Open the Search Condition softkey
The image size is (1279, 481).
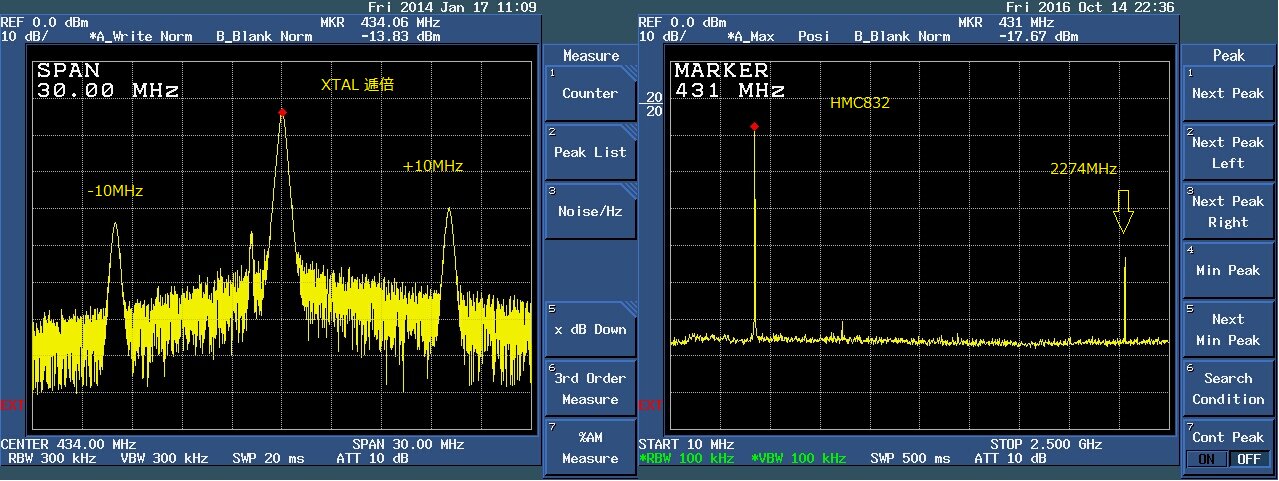click(x=1228, y=389)
